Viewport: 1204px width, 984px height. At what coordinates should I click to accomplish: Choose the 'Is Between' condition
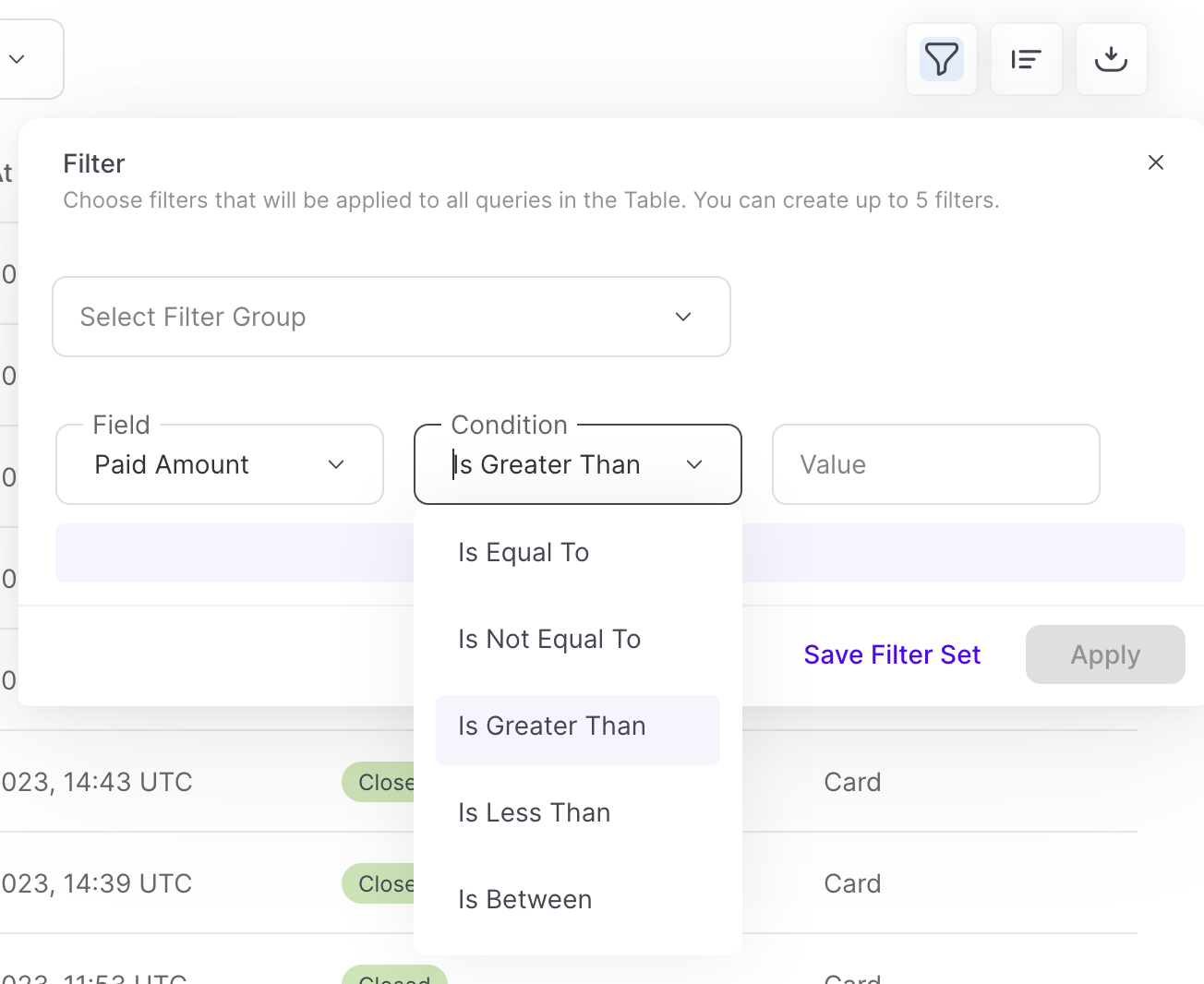coord(525,899)
